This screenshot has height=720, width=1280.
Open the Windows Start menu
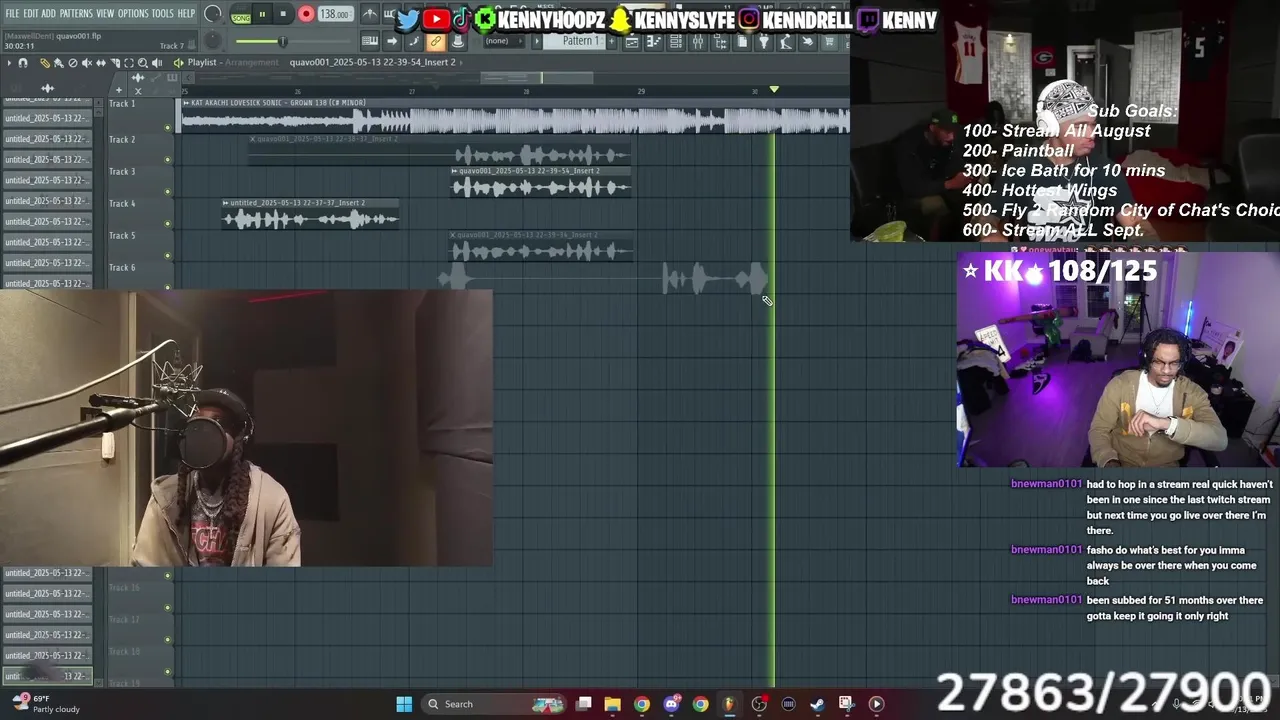point(404,704)
